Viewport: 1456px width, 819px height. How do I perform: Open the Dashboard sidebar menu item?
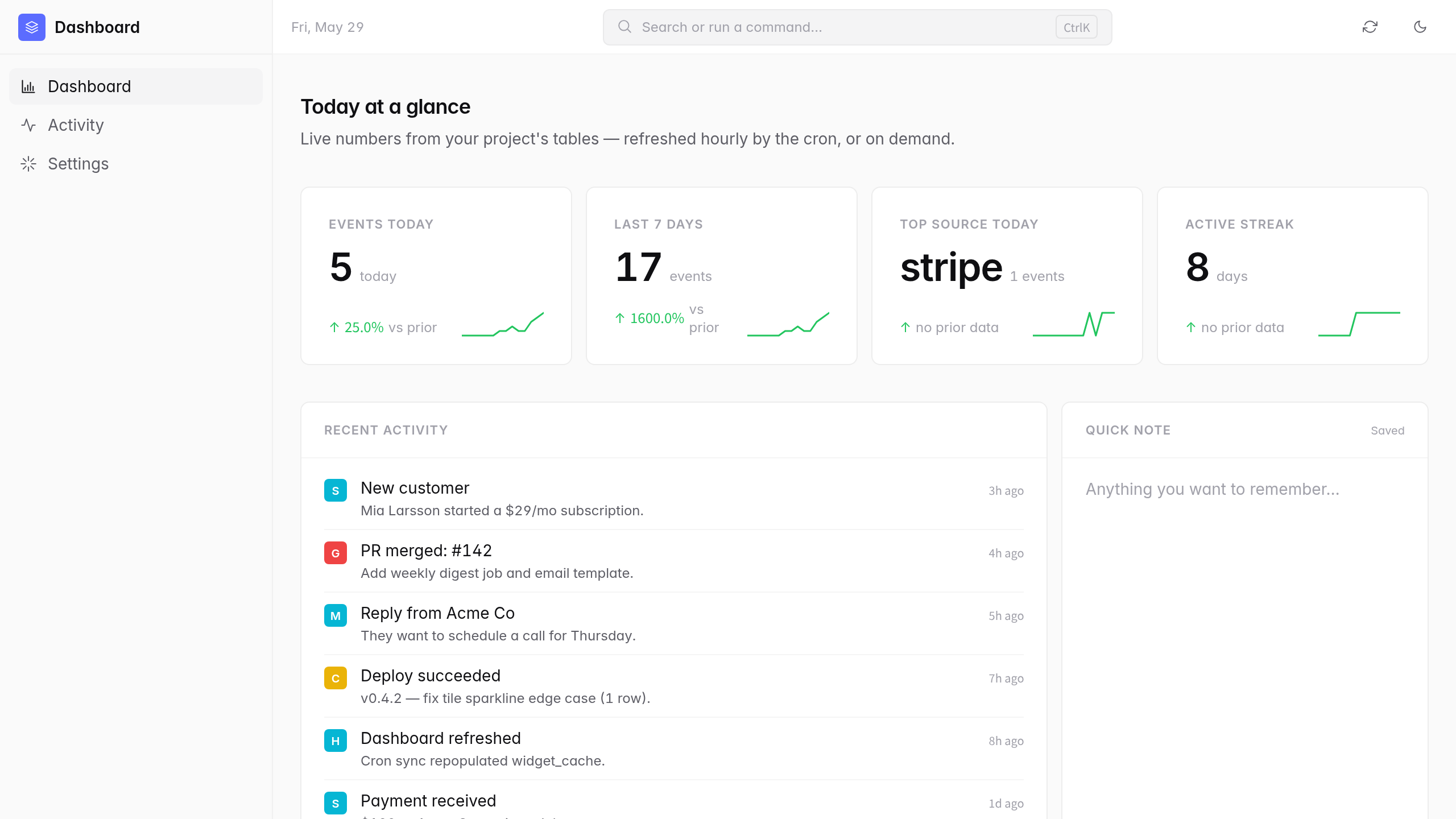[136, 86]
